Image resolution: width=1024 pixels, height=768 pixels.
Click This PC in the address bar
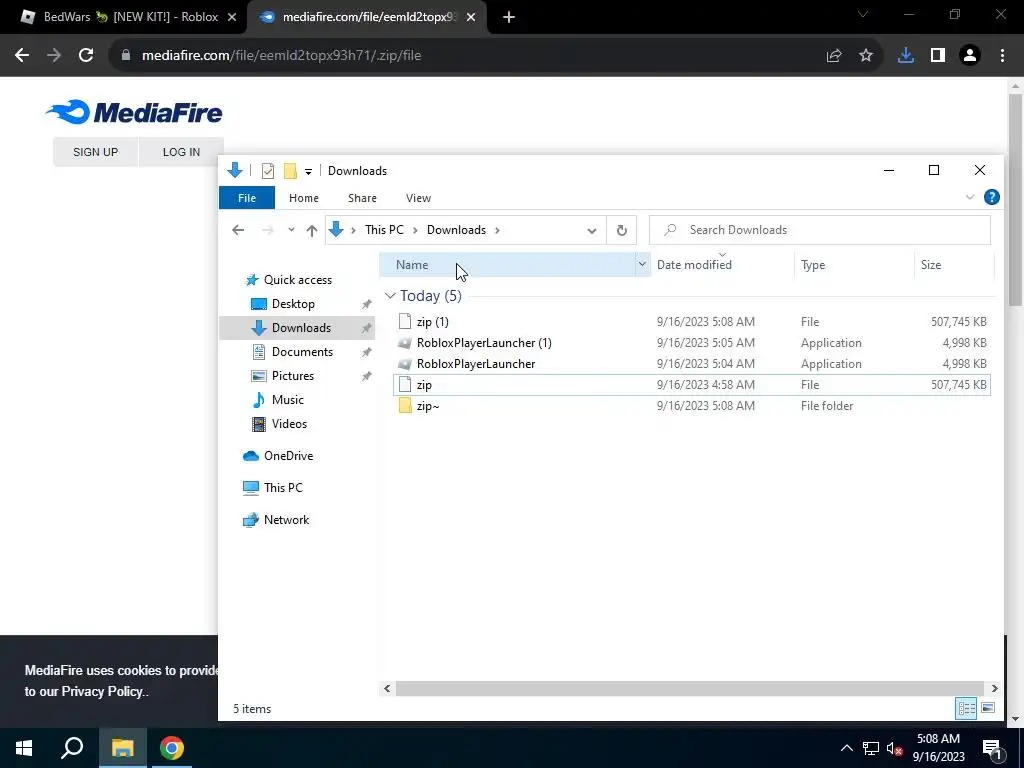click(384, 230)
